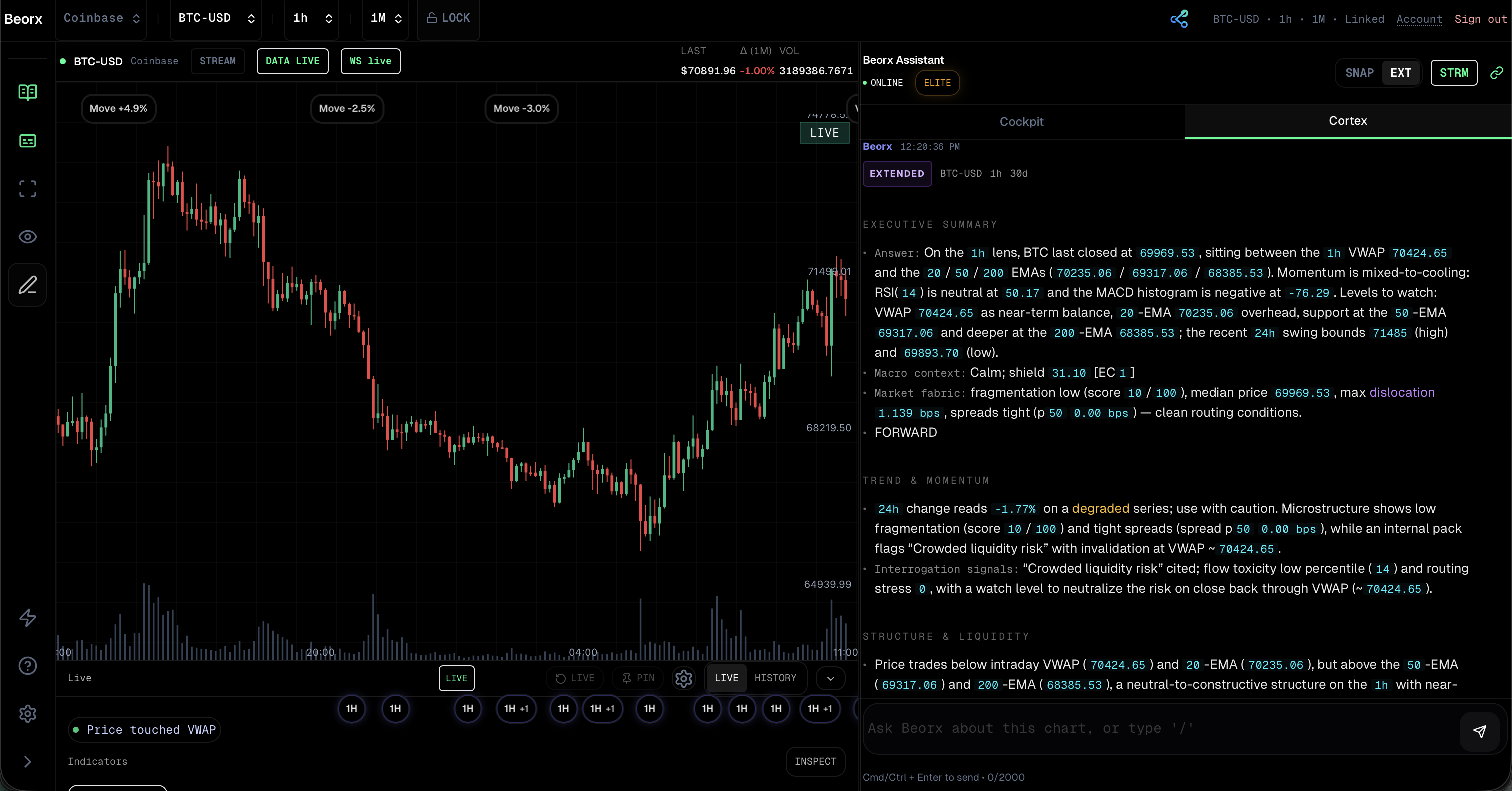Open the help question mark icon

[x=27, y=666]
